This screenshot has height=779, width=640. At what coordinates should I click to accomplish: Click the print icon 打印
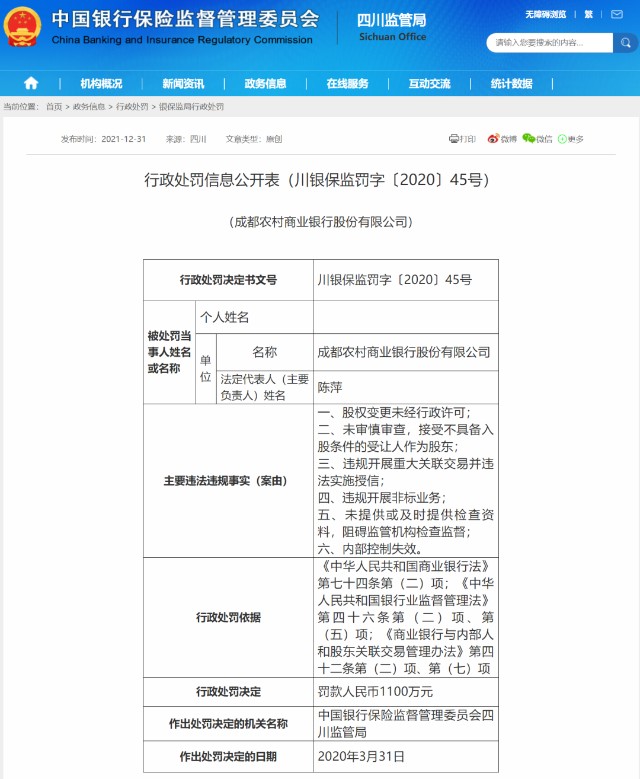[462, 139]
